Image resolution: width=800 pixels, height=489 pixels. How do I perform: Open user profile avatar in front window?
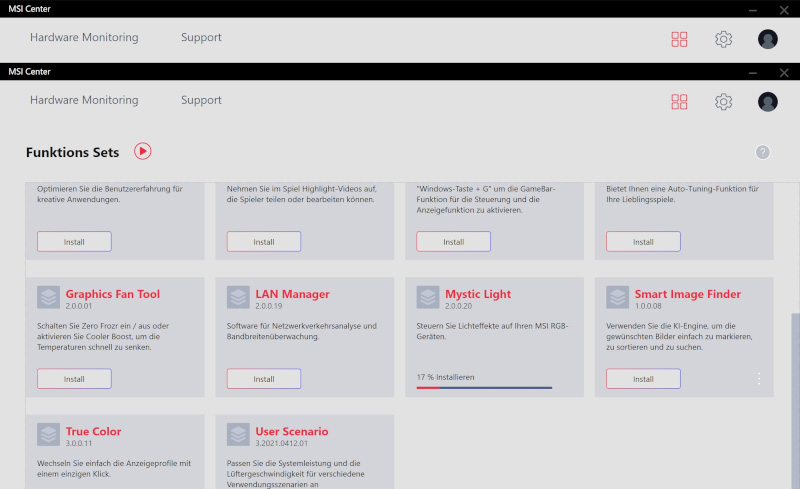coord(767,102)
